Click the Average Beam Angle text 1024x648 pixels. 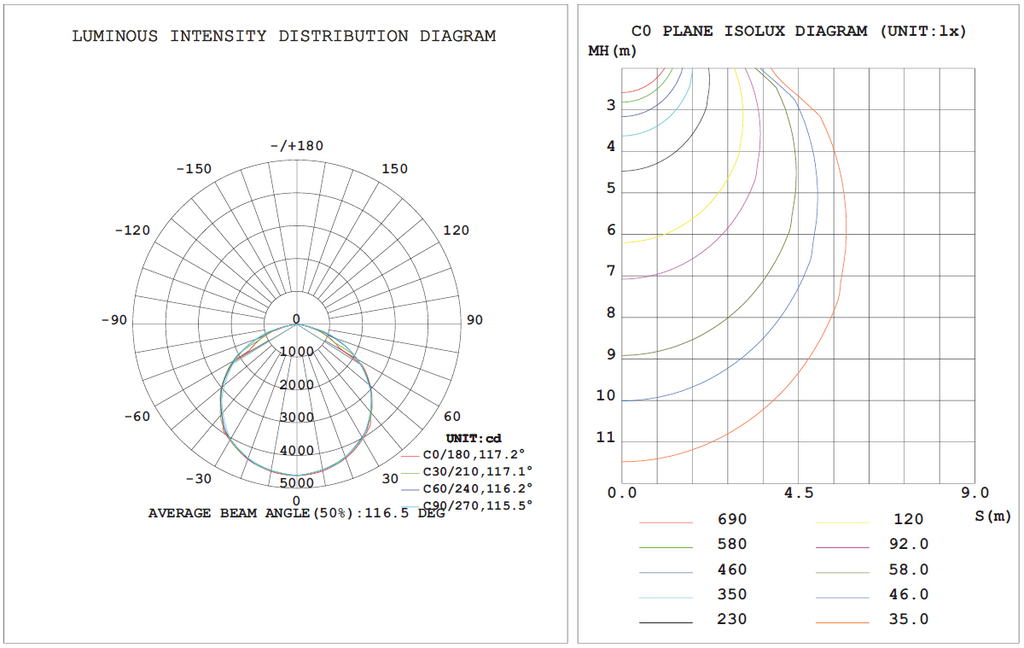click(296, 513)
